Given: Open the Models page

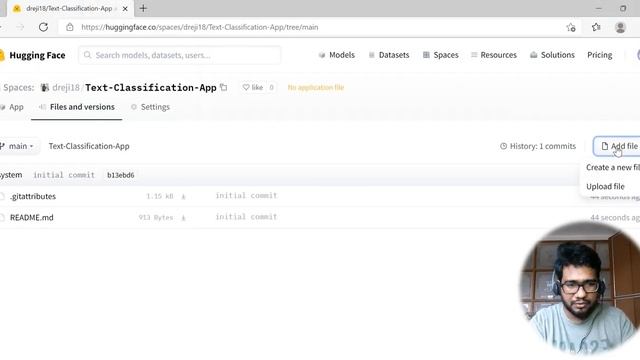Looking at the screenshot, I should click(x=337, y=55).
